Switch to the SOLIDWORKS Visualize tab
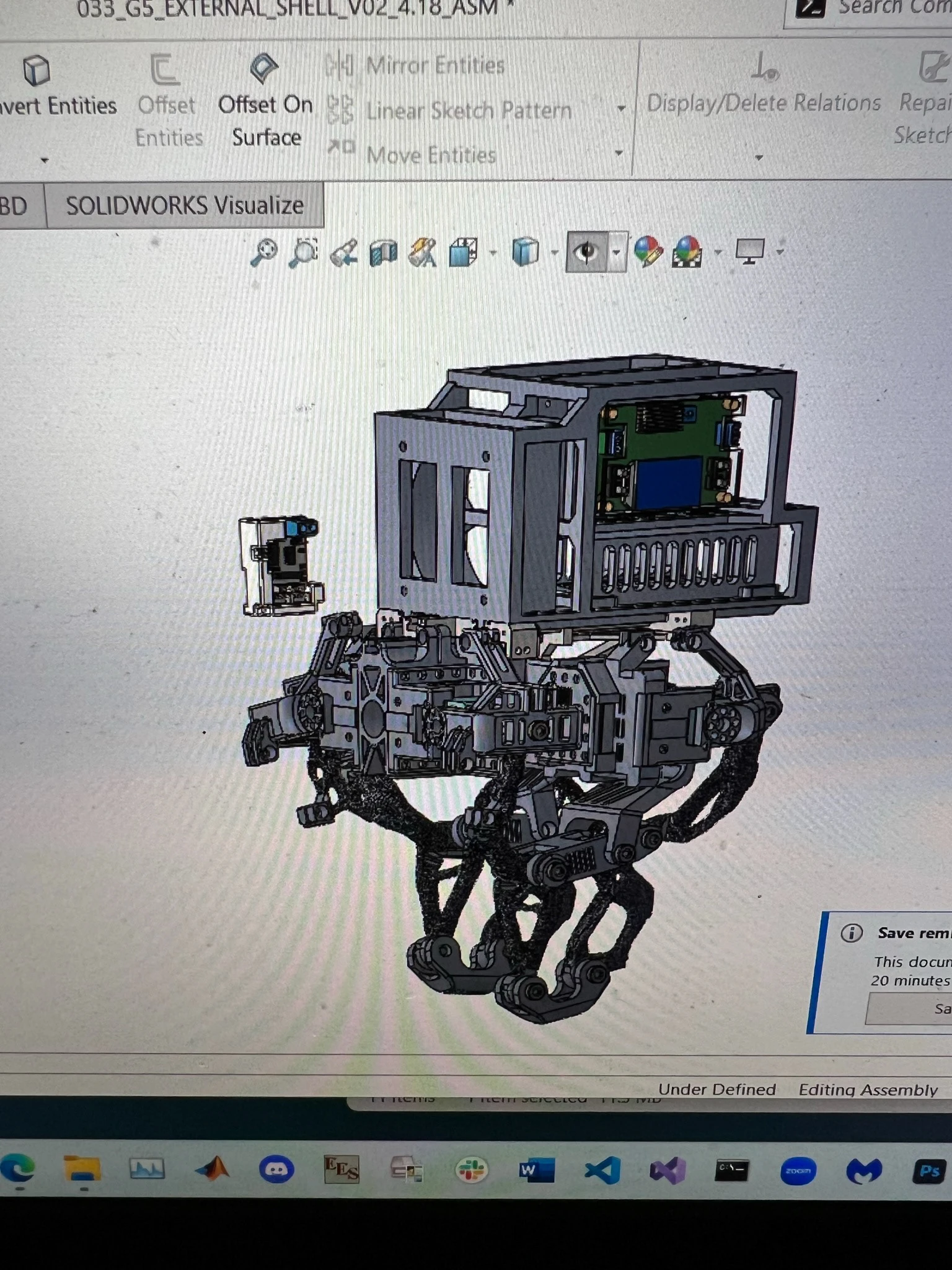Viewport: 952px width, 1270px height. (185, 205)
